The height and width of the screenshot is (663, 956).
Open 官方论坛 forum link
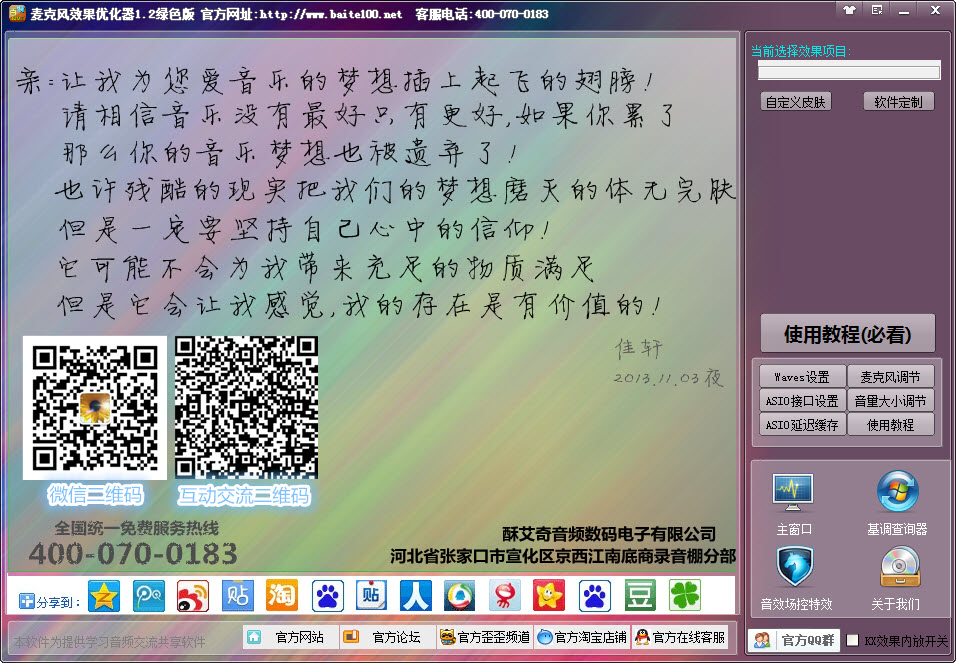[388, 637]
